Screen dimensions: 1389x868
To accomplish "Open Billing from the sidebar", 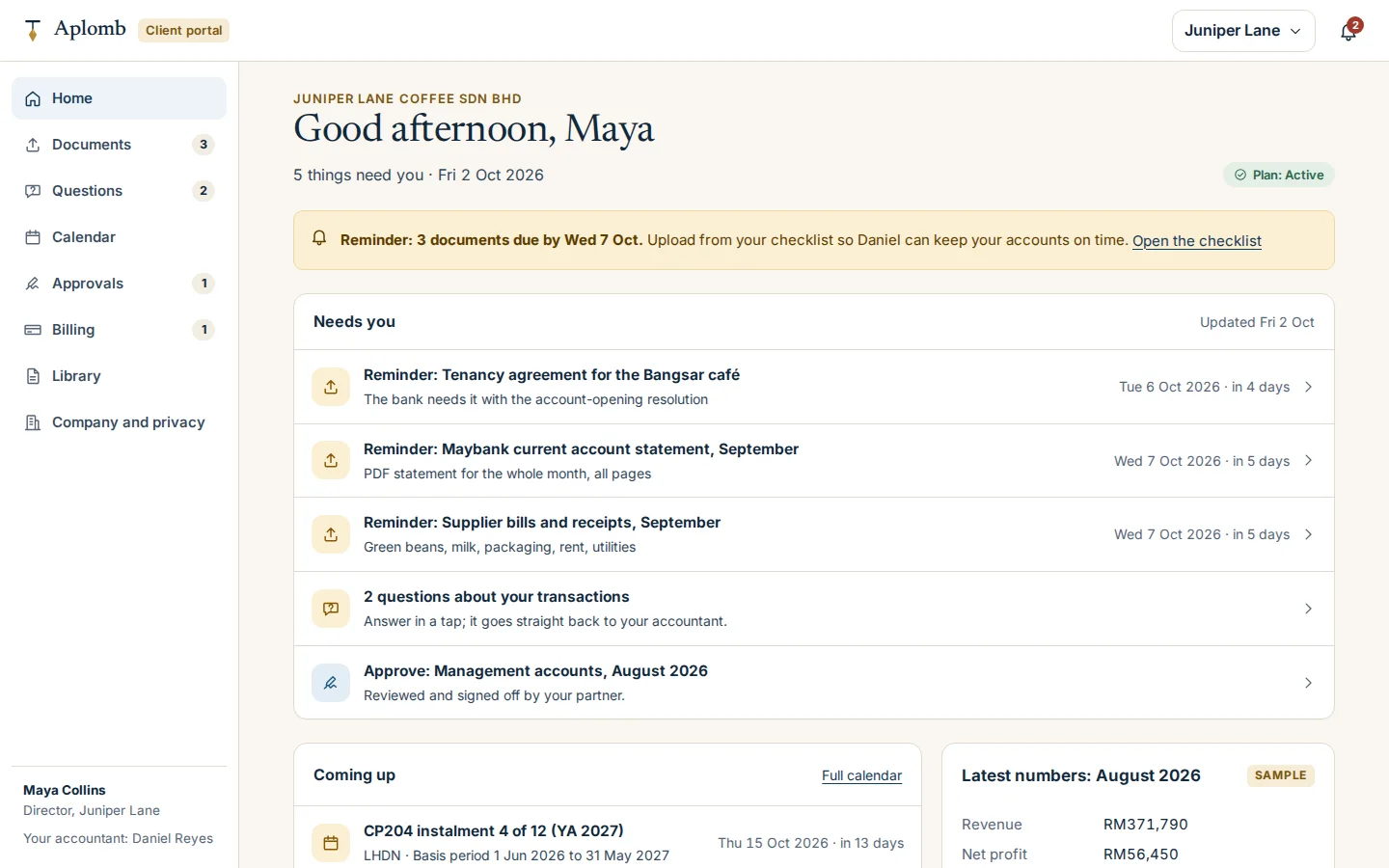I will [119, 330].
